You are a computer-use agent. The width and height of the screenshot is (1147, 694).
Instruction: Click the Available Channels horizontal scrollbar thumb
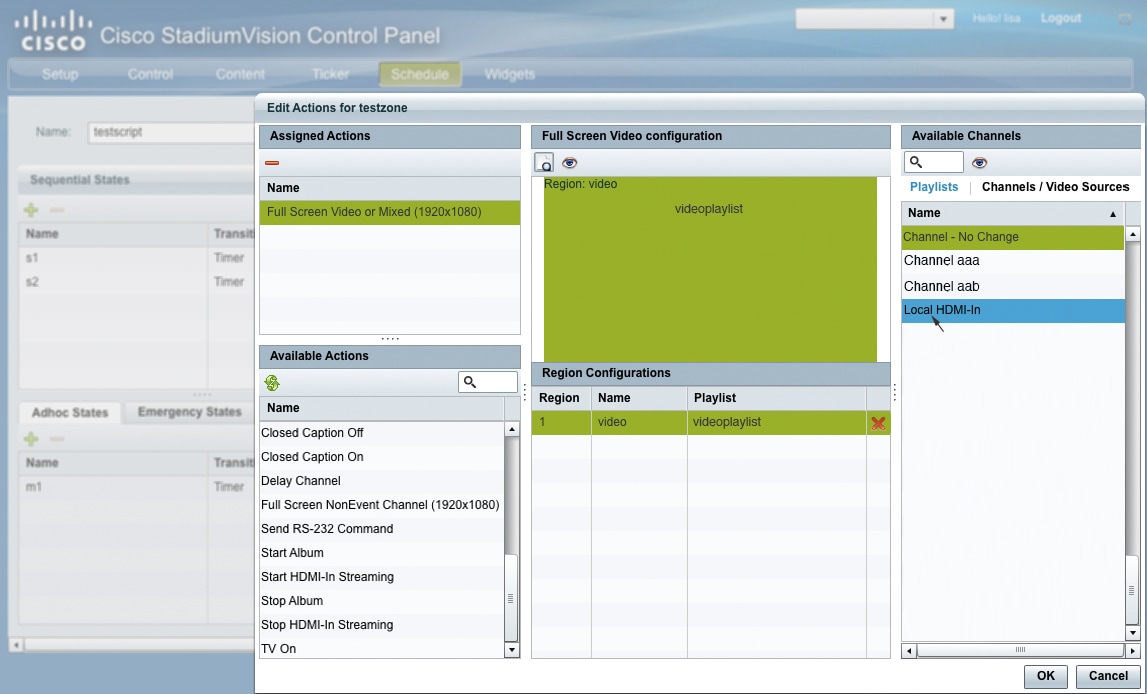click(x=1020, y=650)
